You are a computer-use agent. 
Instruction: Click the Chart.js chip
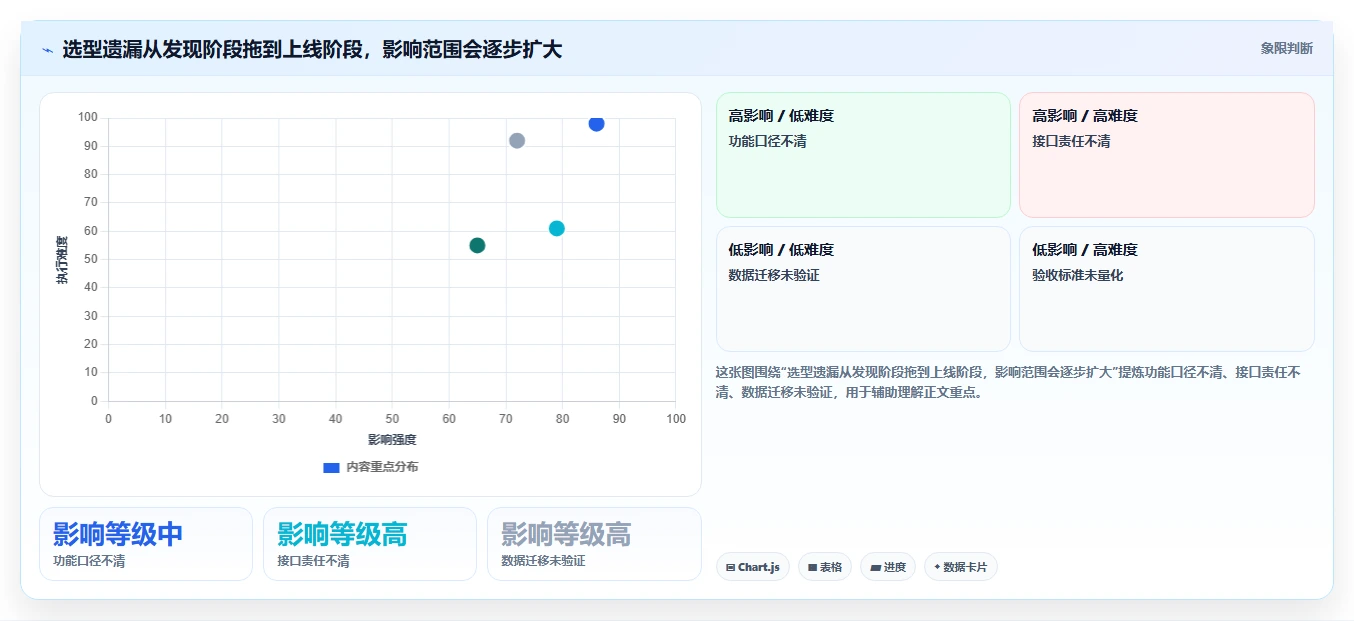tap(753, 567)
